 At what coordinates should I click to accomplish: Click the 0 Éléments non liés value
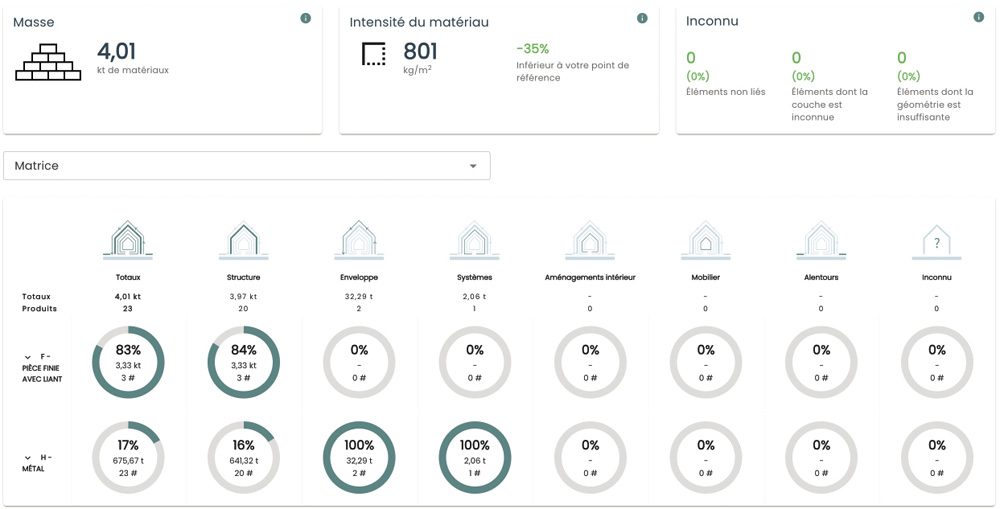[691, 59]
